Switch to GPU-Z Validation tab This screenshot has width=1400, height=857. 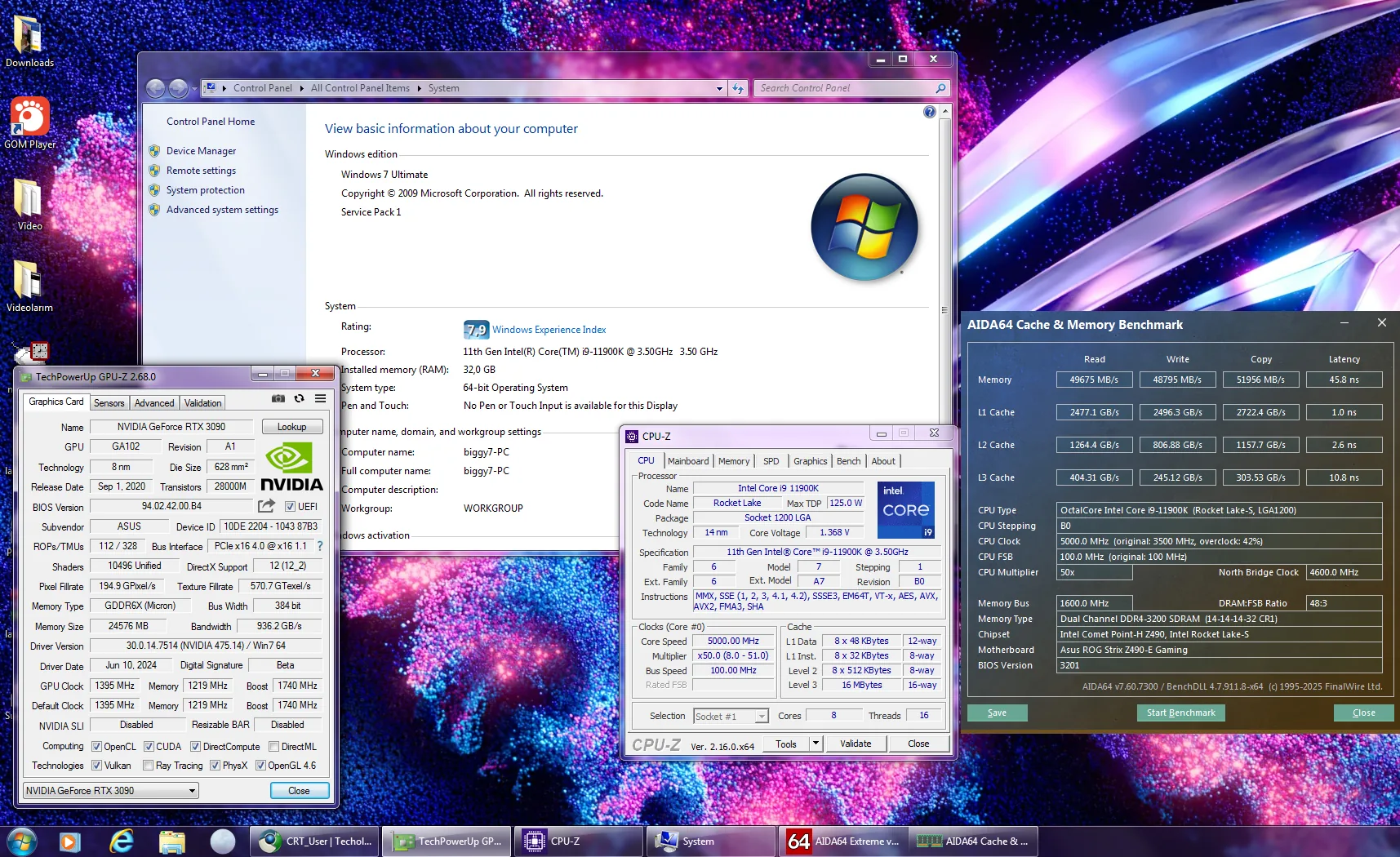click(202, 403)
